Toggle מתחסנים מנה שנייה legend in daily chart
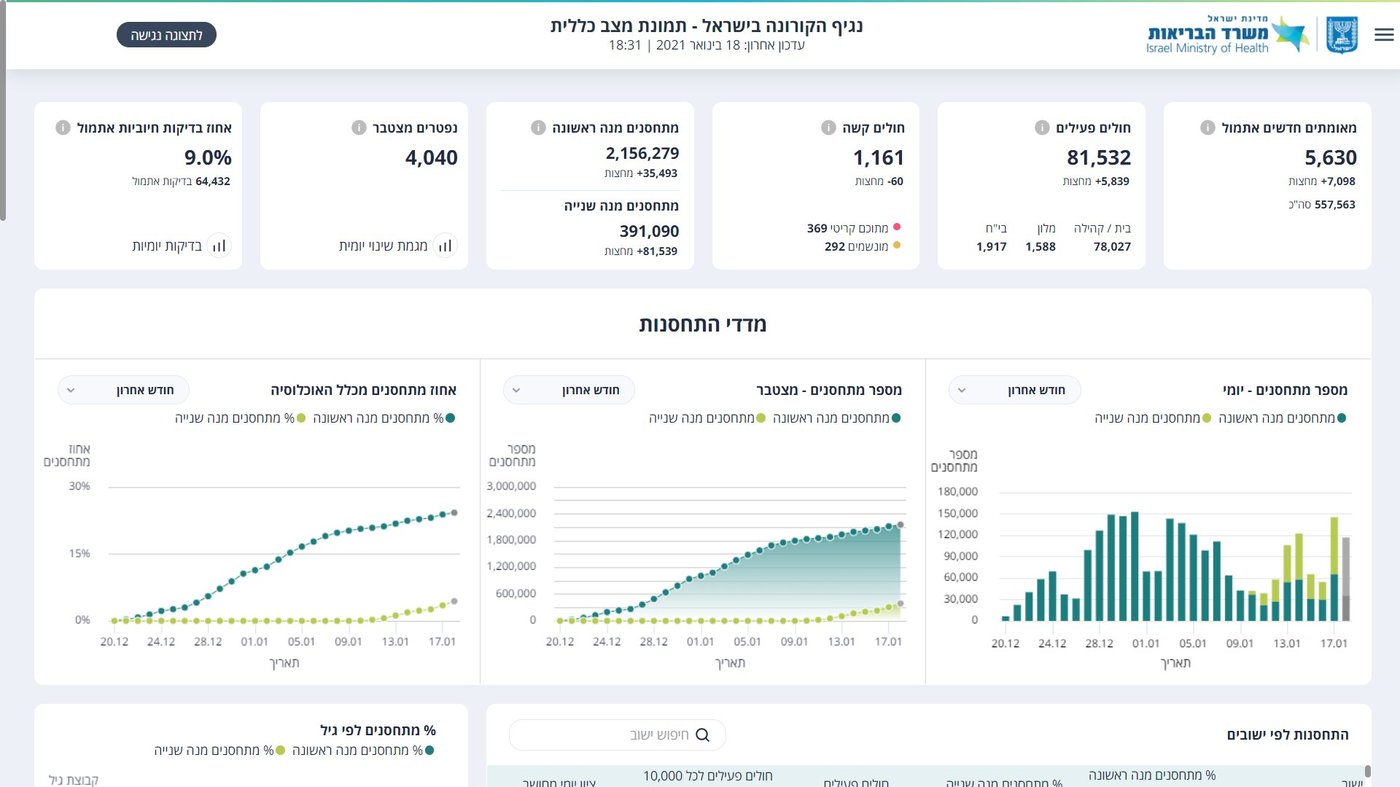 (x=1154, y=418)
